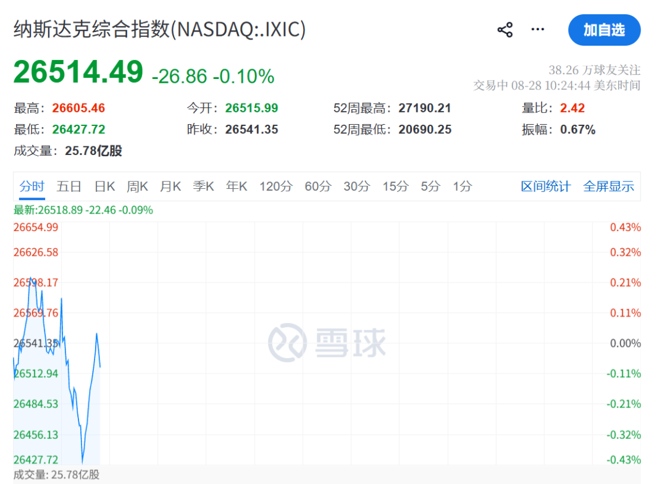667x484 pixels.
Task: Click the 今开 value 26515.99
Action: [251, 108]
